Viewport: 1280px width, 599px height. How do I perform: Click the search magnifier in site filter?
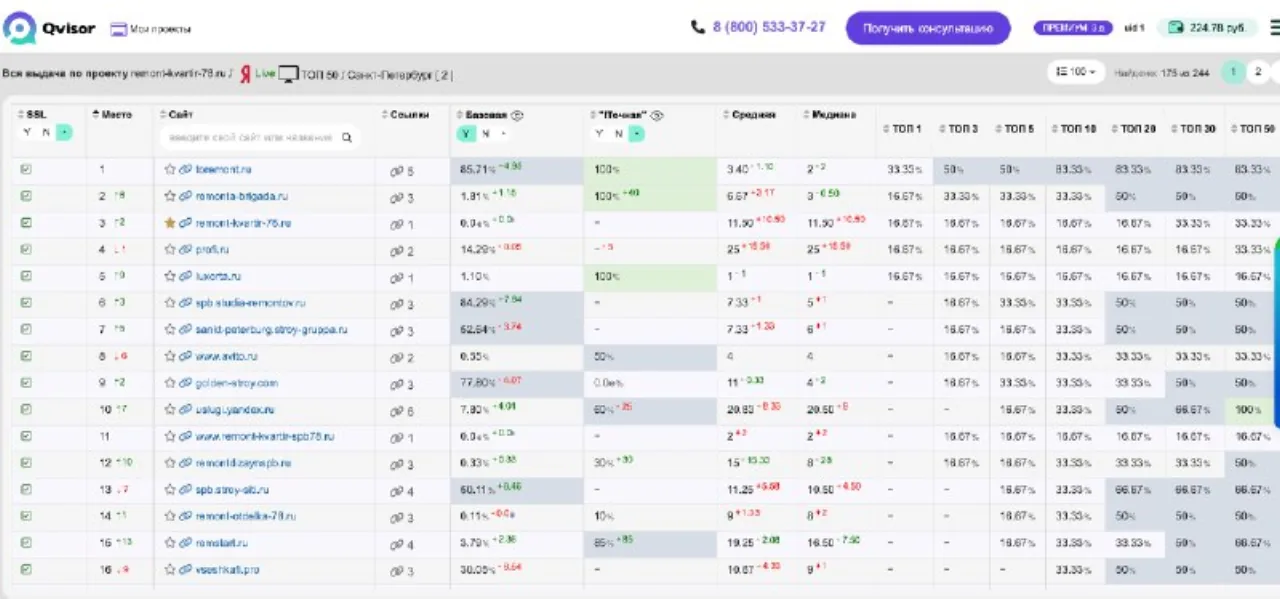[x=347, y=138]
